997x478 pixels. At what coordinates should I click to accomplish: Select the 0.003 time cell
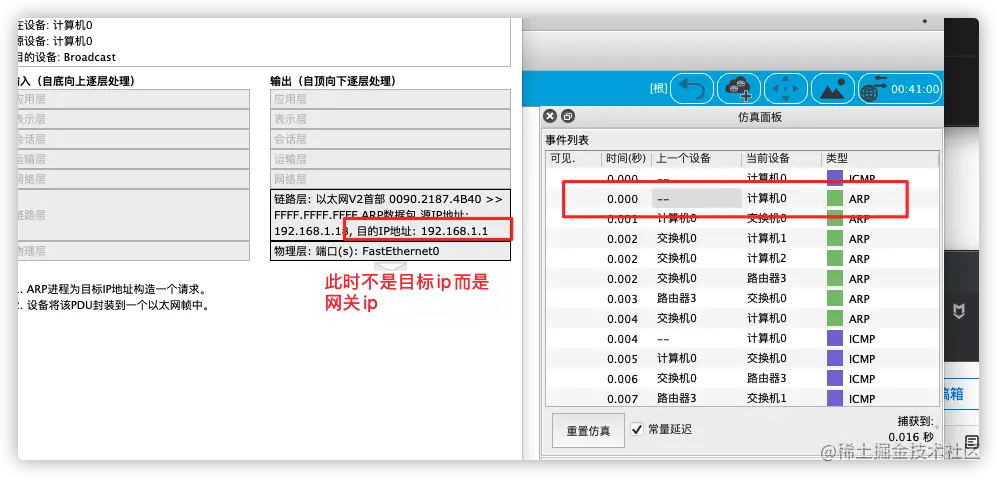(622, 299)
